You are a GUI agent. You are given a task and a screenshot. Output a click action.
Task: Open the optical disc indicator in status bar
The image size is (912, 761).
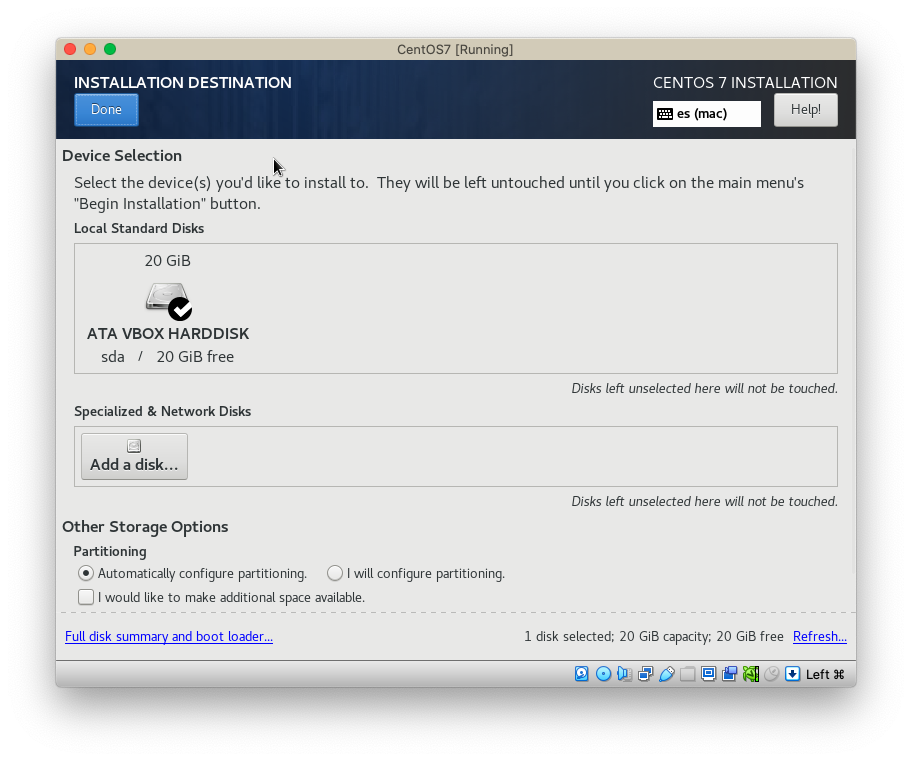tap(603, 674)
